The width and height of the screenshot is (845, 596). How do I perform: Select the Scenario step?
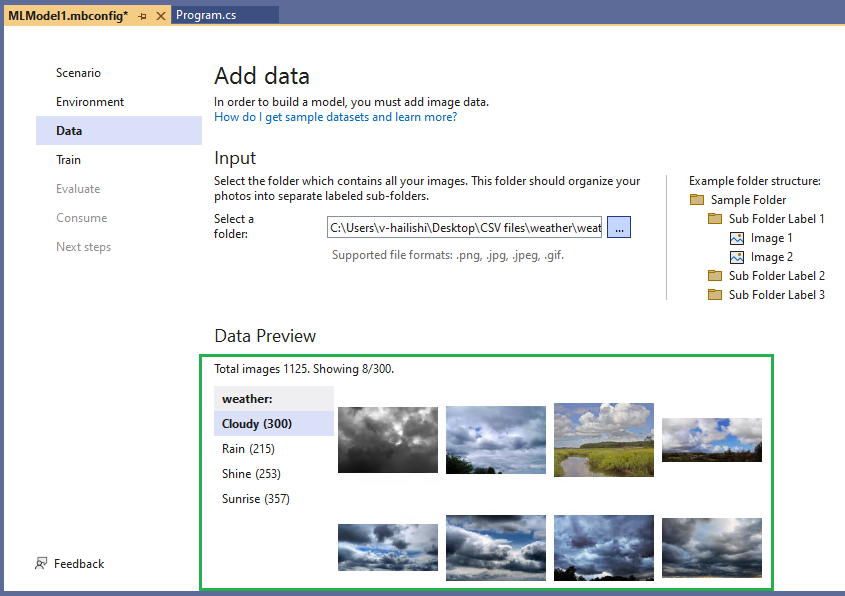pyautogui.click(x=80, y=73)
